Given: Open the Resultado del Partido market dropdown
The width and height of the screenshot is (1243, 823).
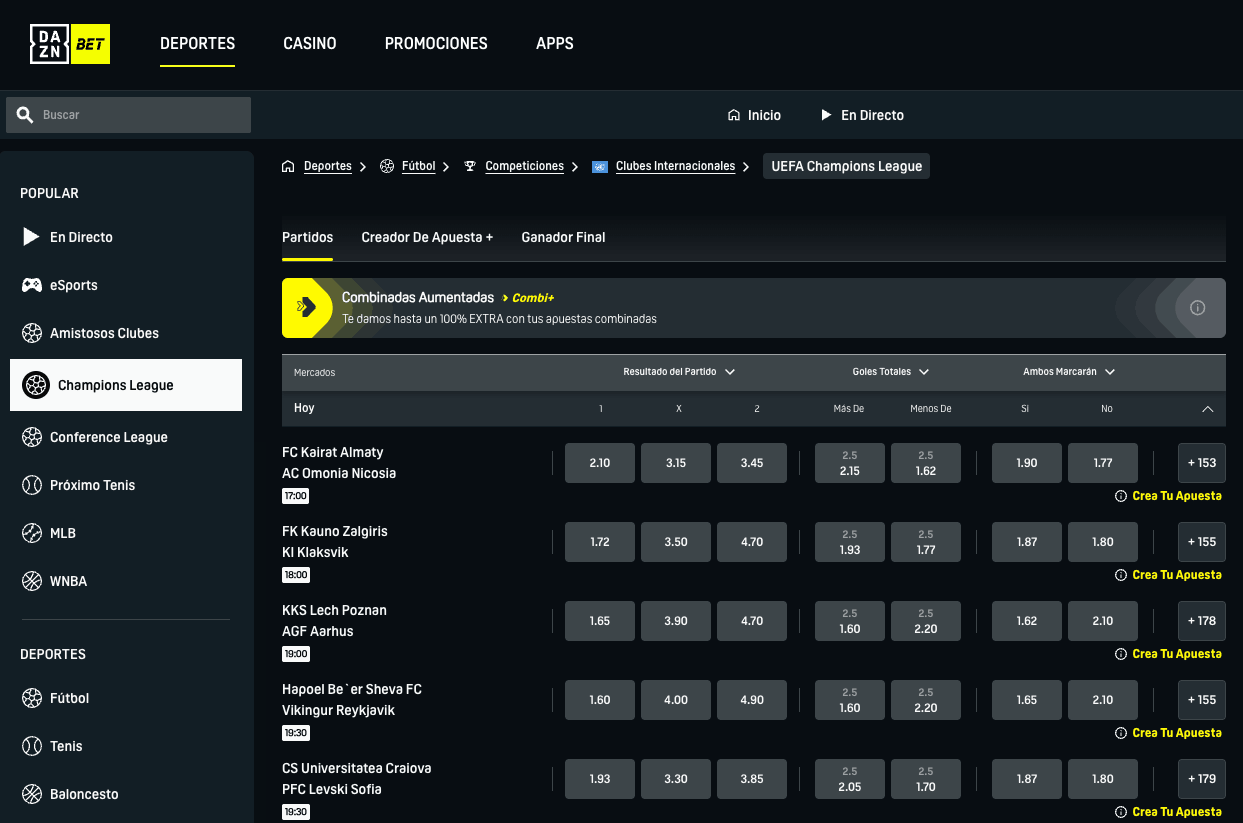Looking at the screenshot, I should point(679,372).
